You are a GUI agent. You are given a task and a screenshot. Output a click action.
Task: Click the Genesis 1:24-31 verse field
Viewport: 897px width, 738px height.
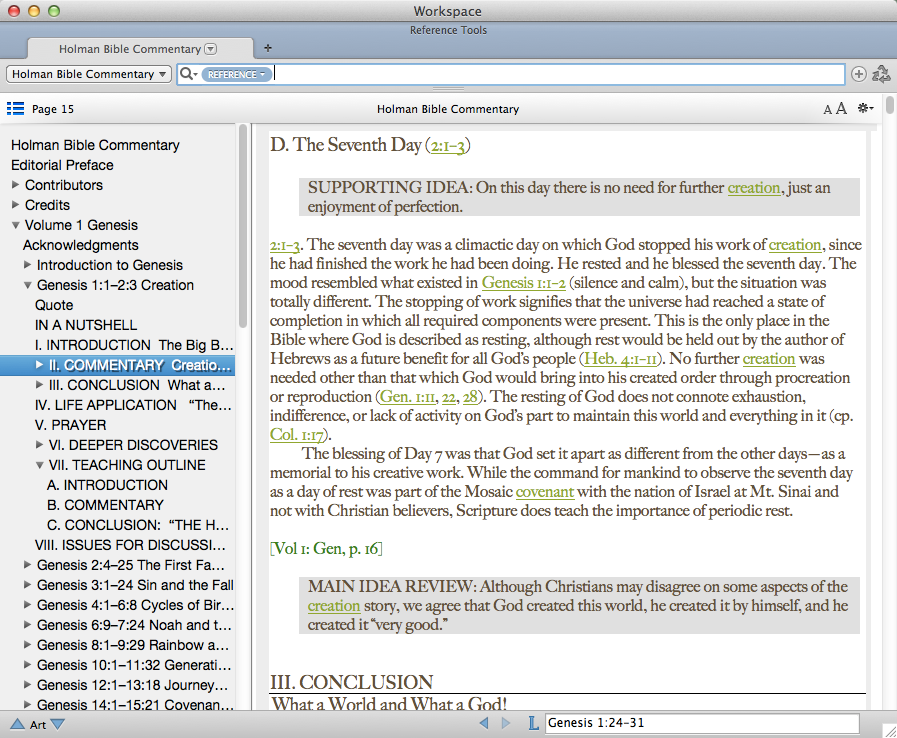702,723
